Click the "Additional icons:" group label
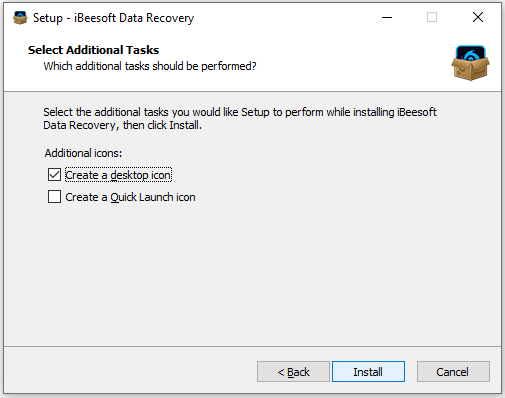This screenshot has width=505, height=398. click(x=83, y=153)
